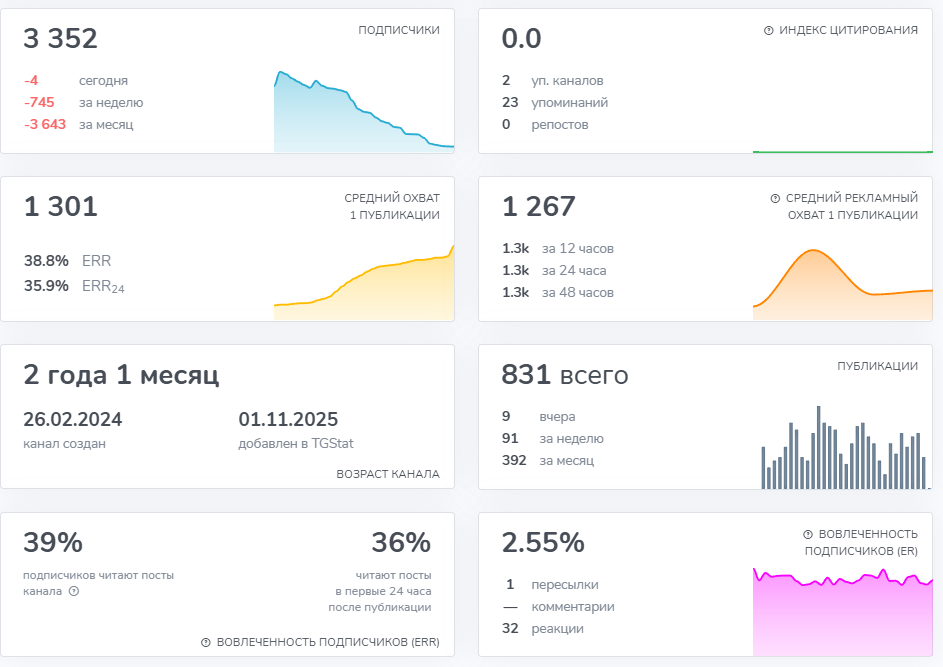The width and height of the screenshot is (943, 667).
Task: Select the СРЕДНИЙ ОХВАТ 1 ПУБЛИКАЦИИ heading
Action: [392, 207]
